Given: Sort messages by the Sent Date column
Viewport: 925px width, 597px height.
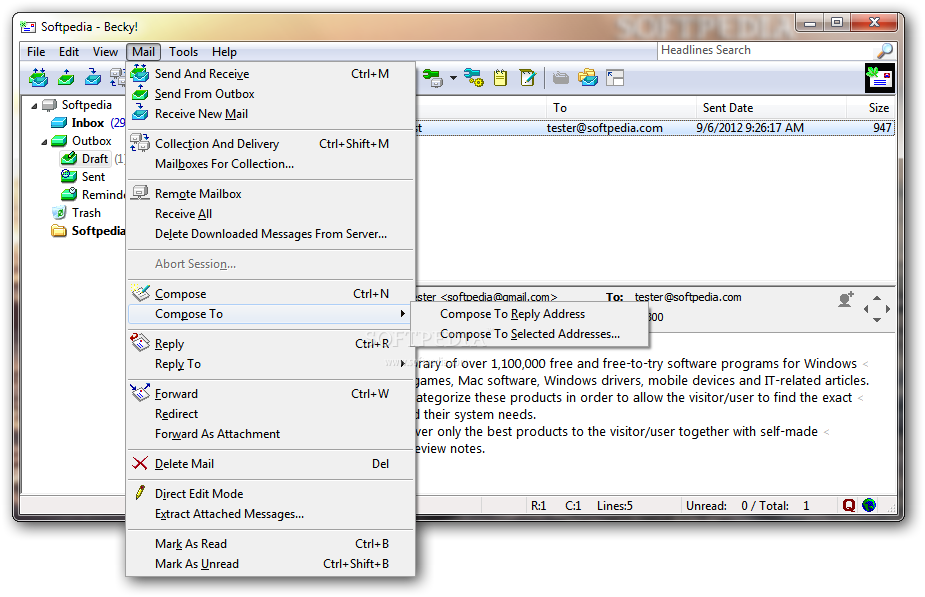Looking at the screenshot, I should tap(770, 108).
